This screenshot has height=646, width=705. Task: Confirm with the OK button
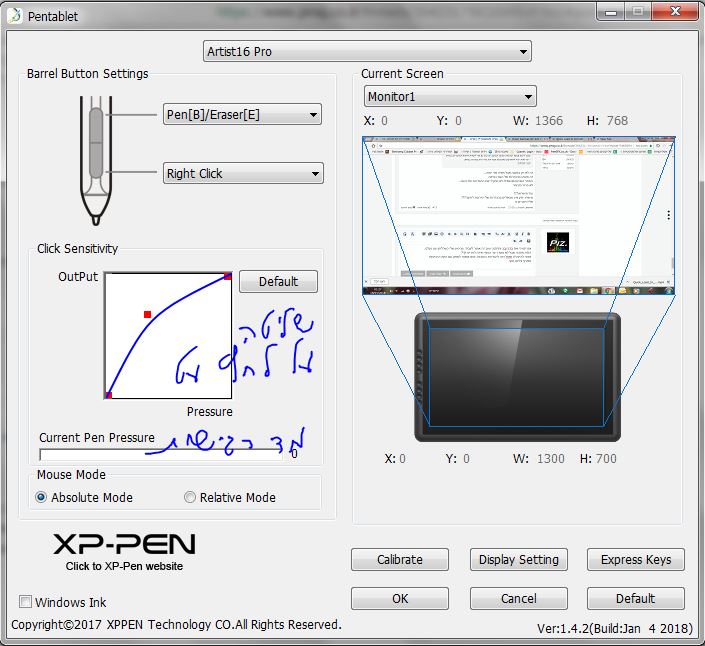pyautogui.click(x=400, y=598)
